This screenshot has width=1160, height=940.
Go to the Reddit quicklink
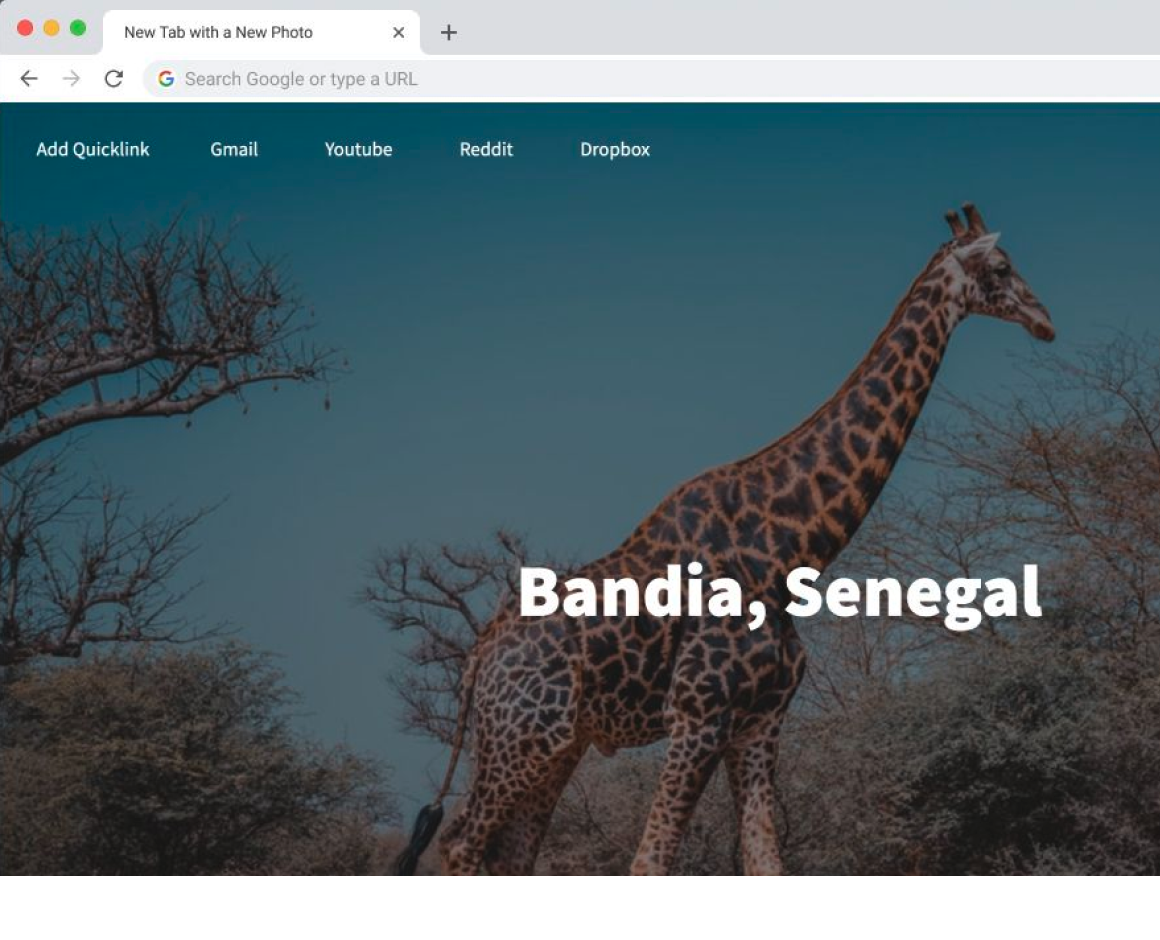tap(486, 149)
